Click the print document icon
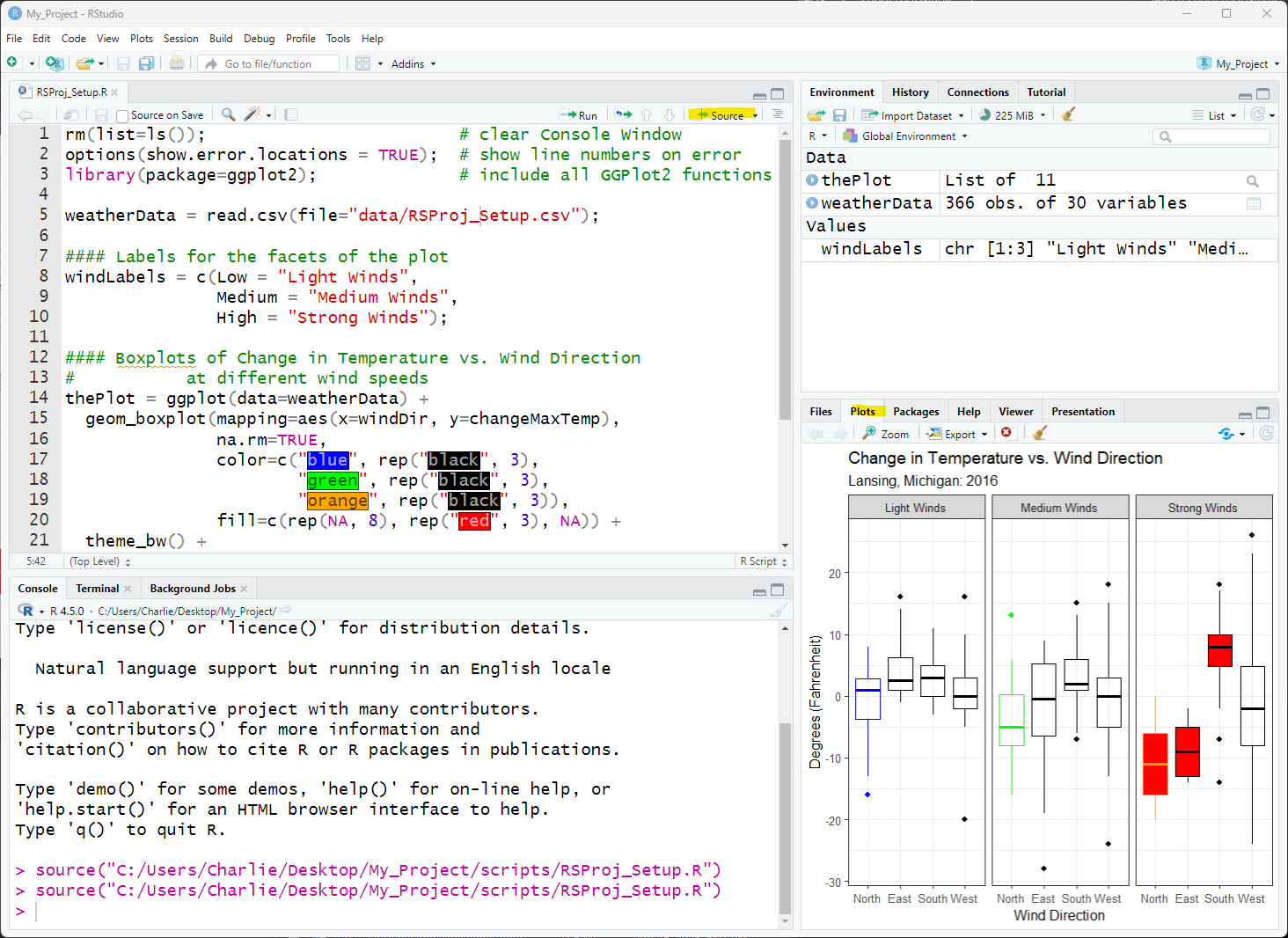Viewport: 1288px width, 938px height. click(x=177, y=63)
